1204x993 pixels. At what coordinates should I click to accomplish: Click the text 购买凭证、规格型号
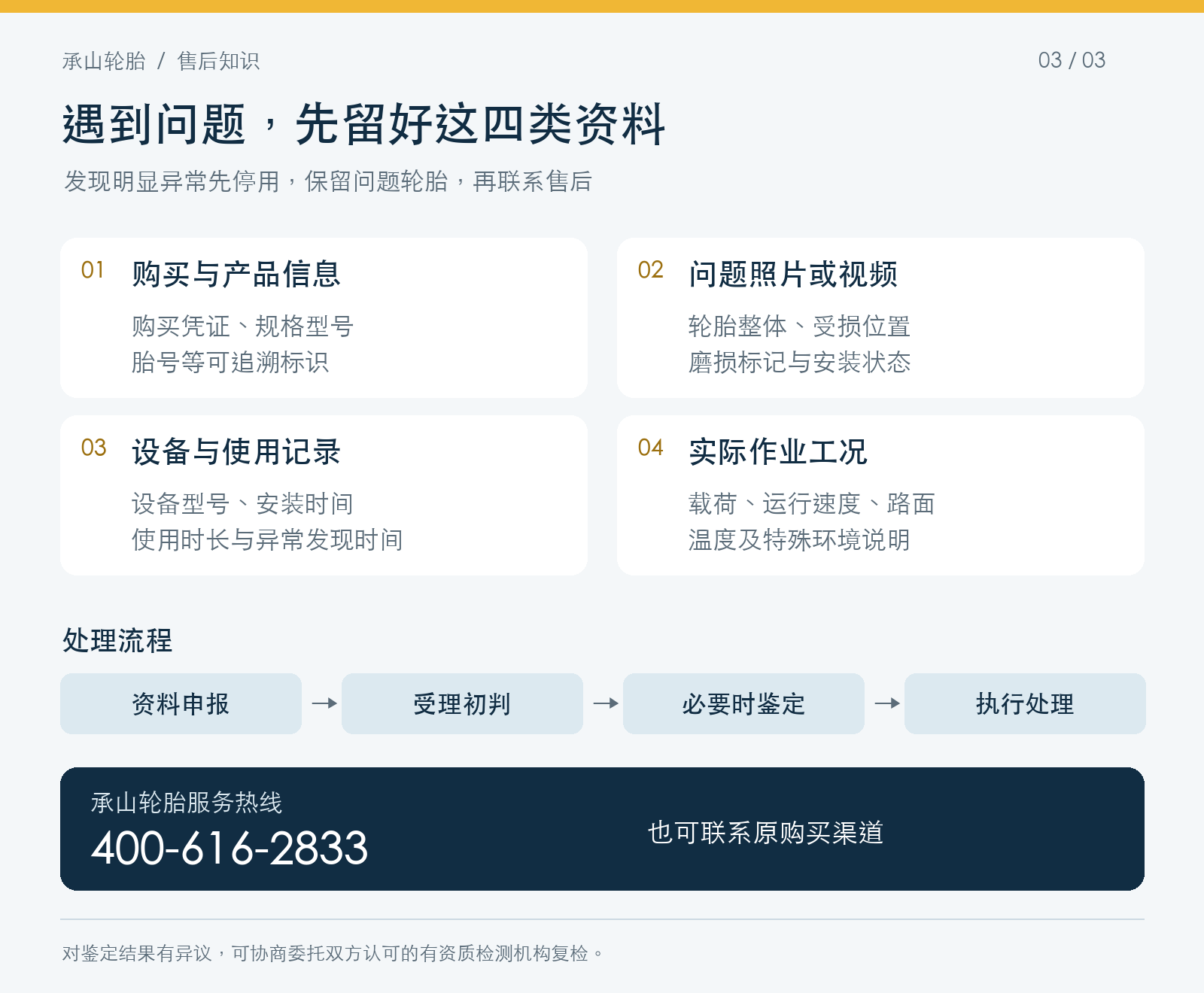(x=242, y=326)
